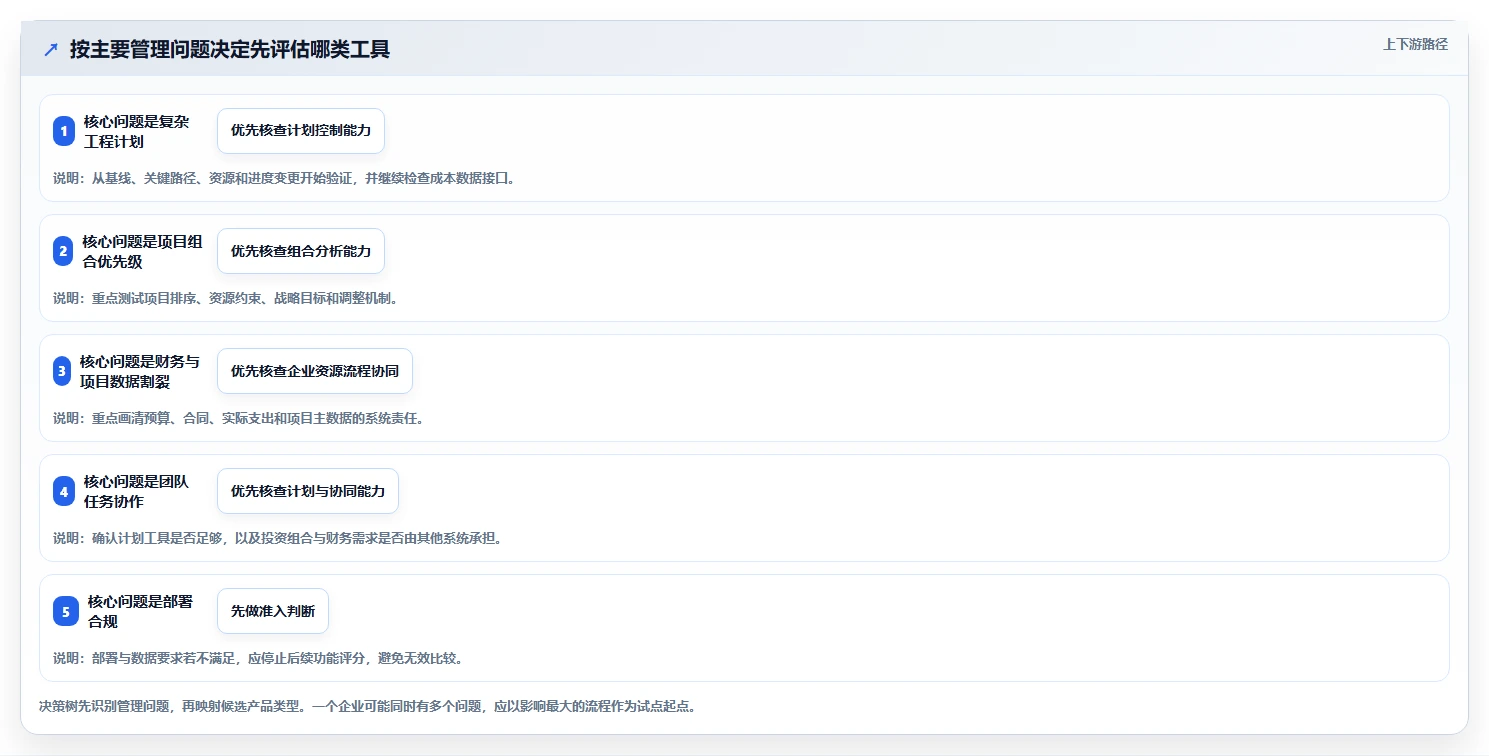Screen dimensions: 1489x756
Task: Click the text 核心问题是团队任务协作
Action: (136, 491)
